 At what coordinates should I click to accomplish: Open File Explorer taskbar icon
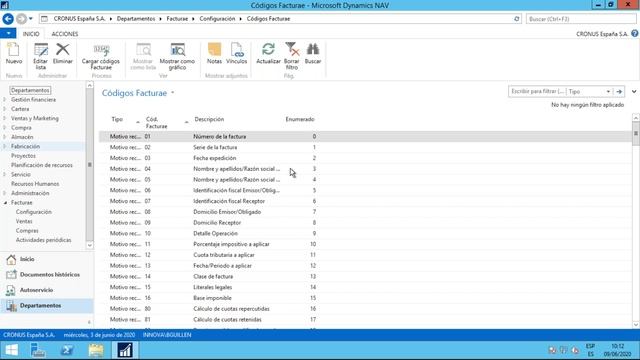96,350
